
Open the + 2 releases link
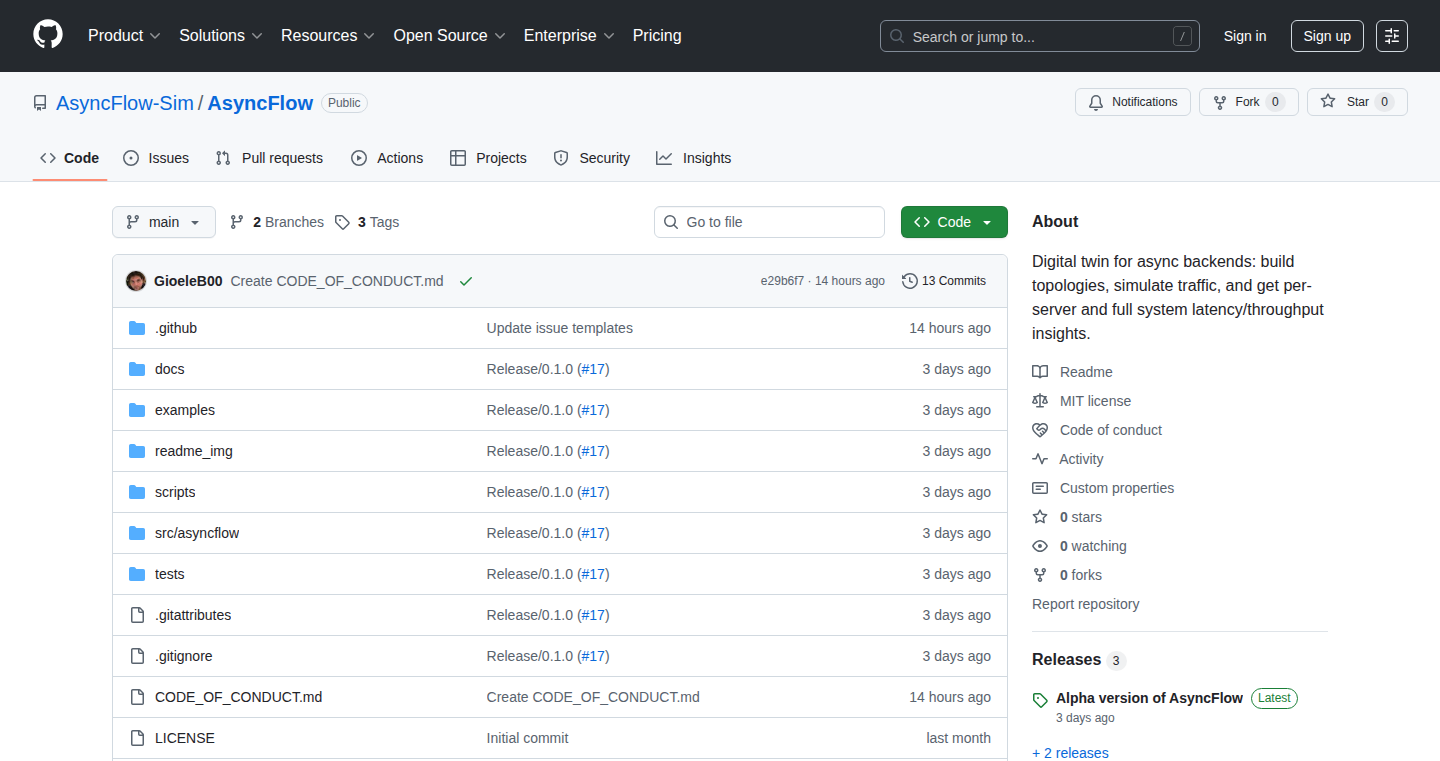(x=1070, y=753)
